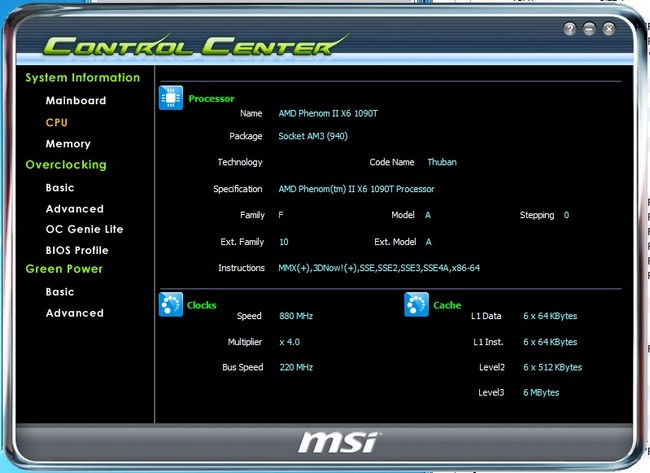Minimize the Control Center window
The width and height of the screenshot is (650, 473).
coord(589,29)
